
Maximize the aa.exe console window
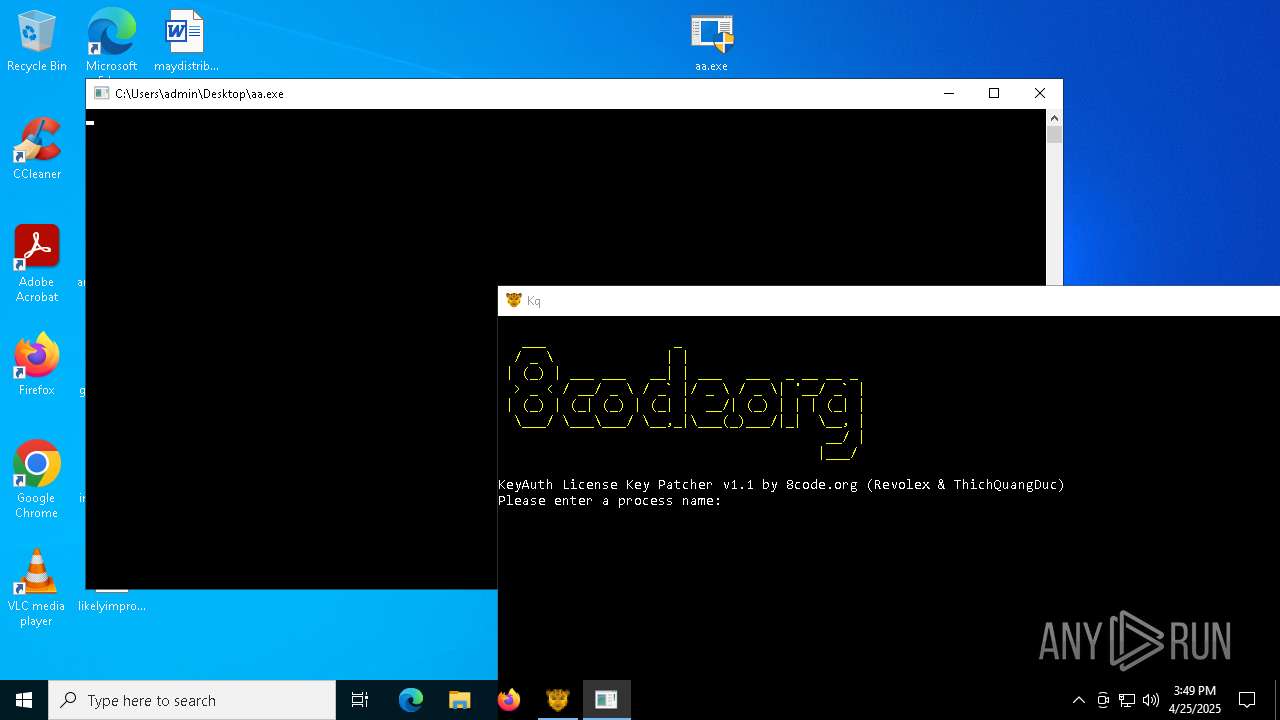(x=994, y=93)
